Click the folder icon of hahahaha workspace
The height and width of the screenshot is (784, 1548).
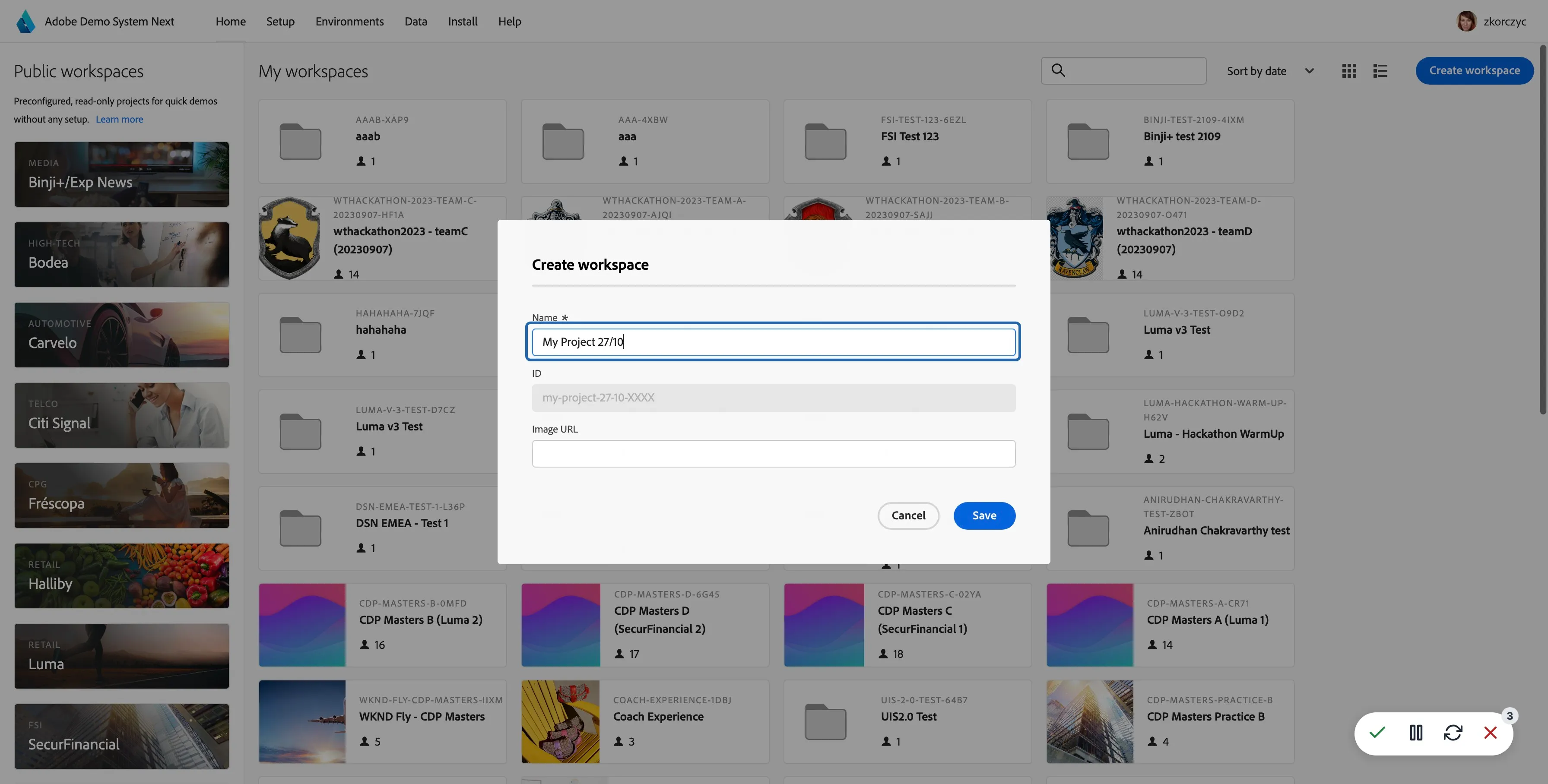tap(301, 335)
